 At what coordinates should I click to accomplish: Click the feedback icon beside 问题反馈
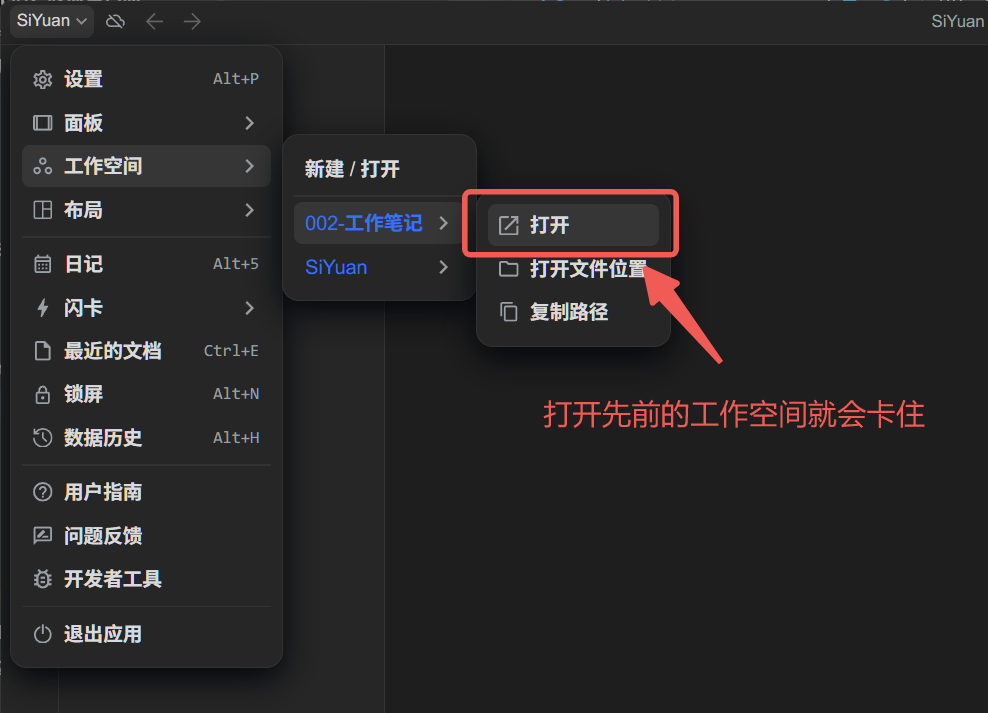point(42,536)
